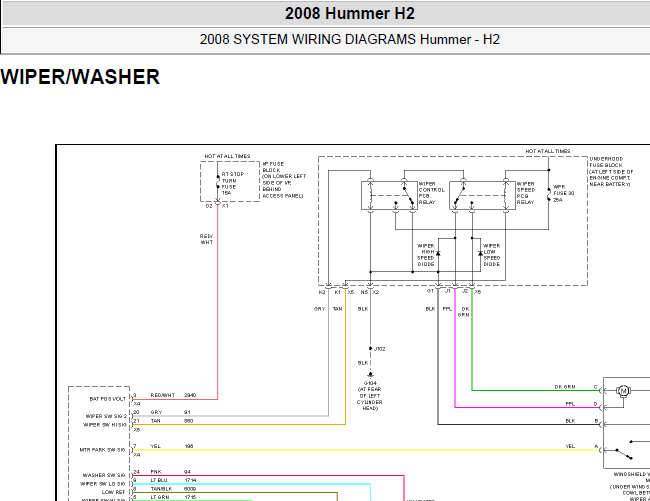Click the "YEL 196" circuit label
This screenshot has width=650, height=501.
click(x=172, y=446)
